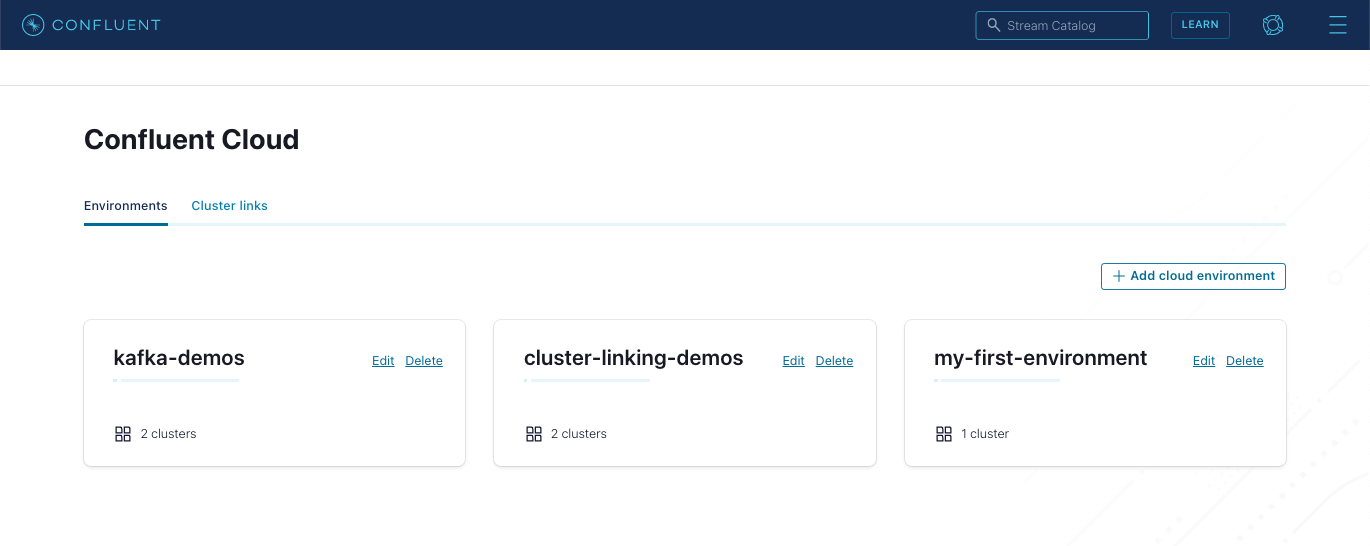
Task: Select the Environments tab
Action: (x=125, y=206)
